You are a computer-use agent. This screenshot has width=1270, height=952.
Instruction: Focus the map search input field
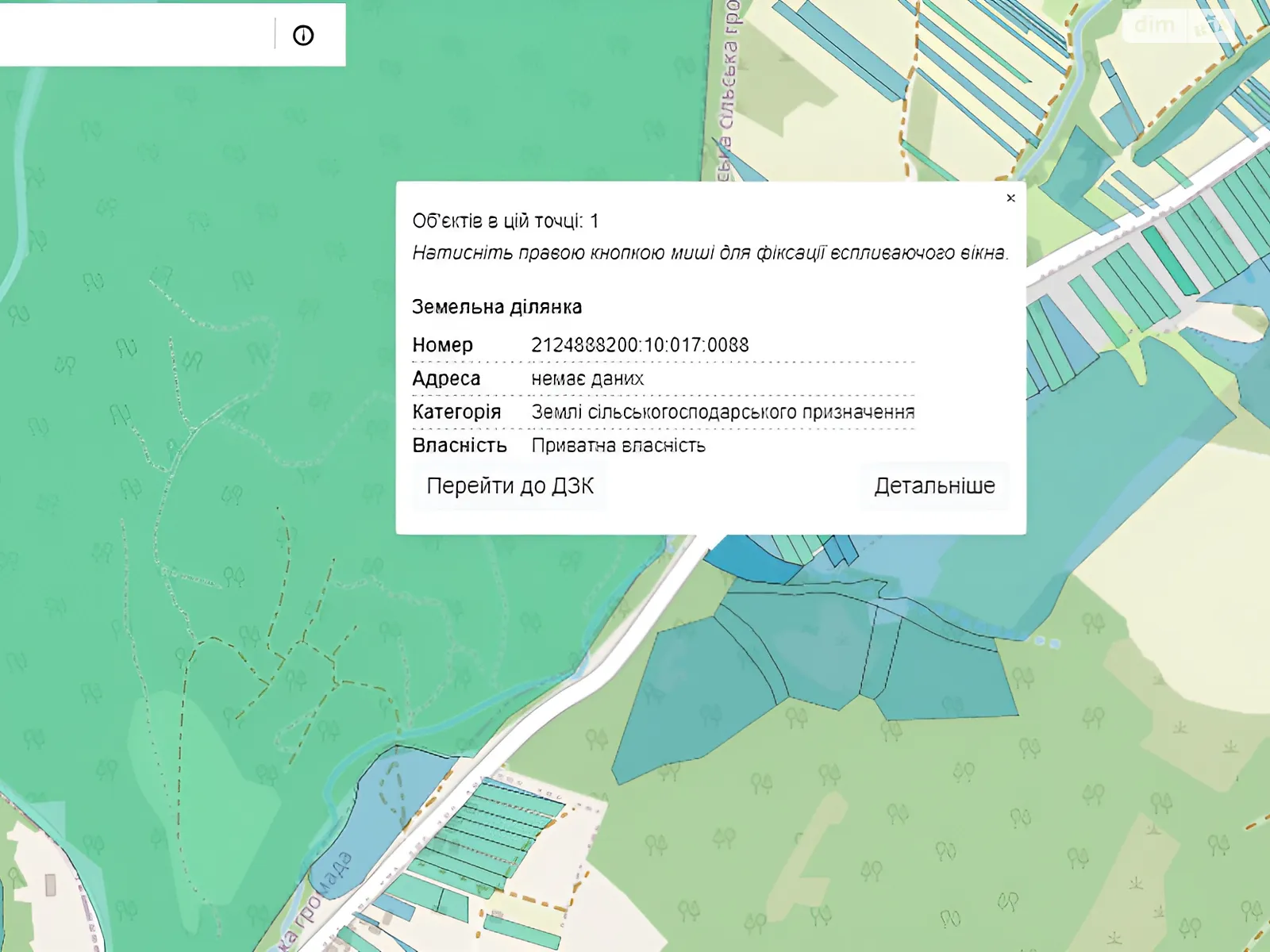(135, 36)
